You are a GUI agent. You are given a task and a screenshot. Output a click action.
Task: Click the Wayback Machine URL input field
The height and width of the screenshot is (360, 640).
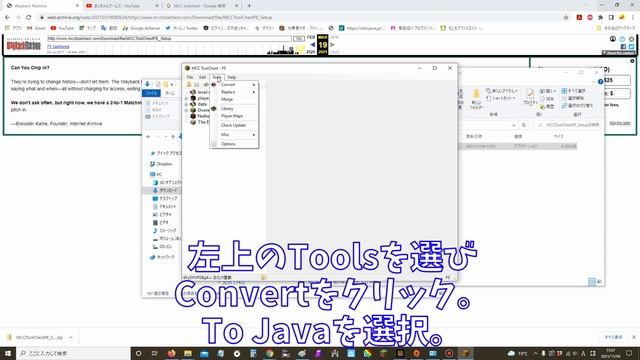(169, 38)
